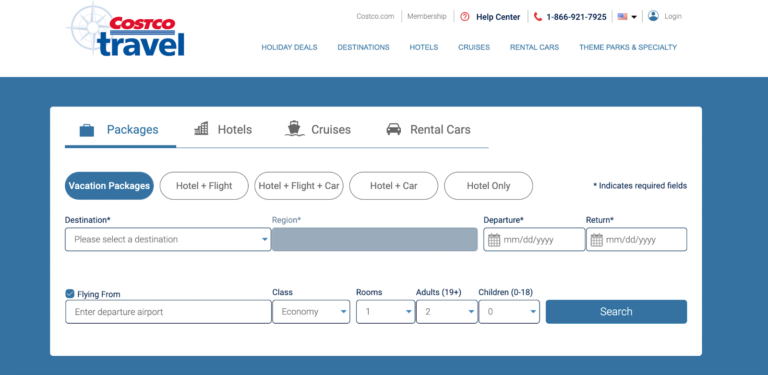This screenshot has height=375, width=768.
Task: Switch to the Hotels tab
Action: tap(223, 130)
